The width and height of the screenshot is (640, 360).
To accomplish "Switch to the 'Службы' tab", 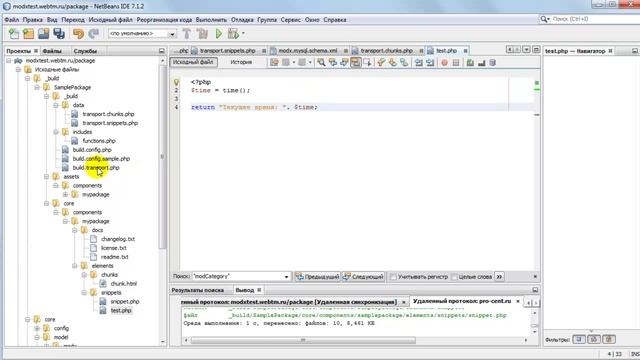I will point(85,51).
